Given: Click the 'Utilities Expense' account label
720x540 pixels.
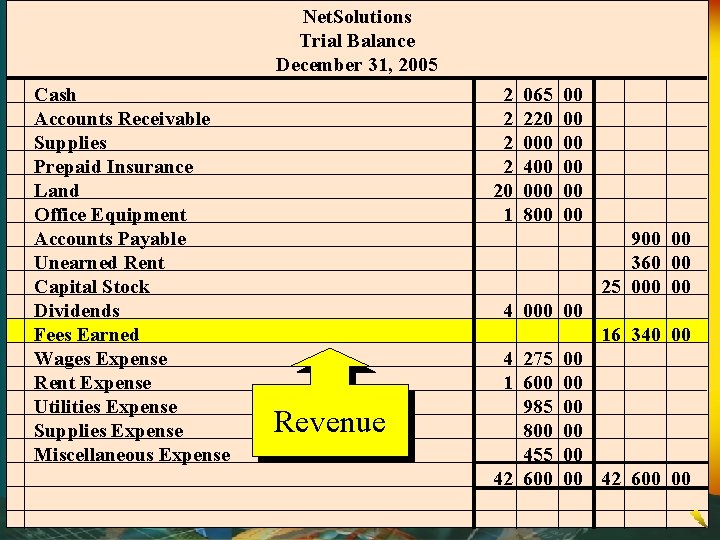Looking at the screenshot, I should coord(106,407).
